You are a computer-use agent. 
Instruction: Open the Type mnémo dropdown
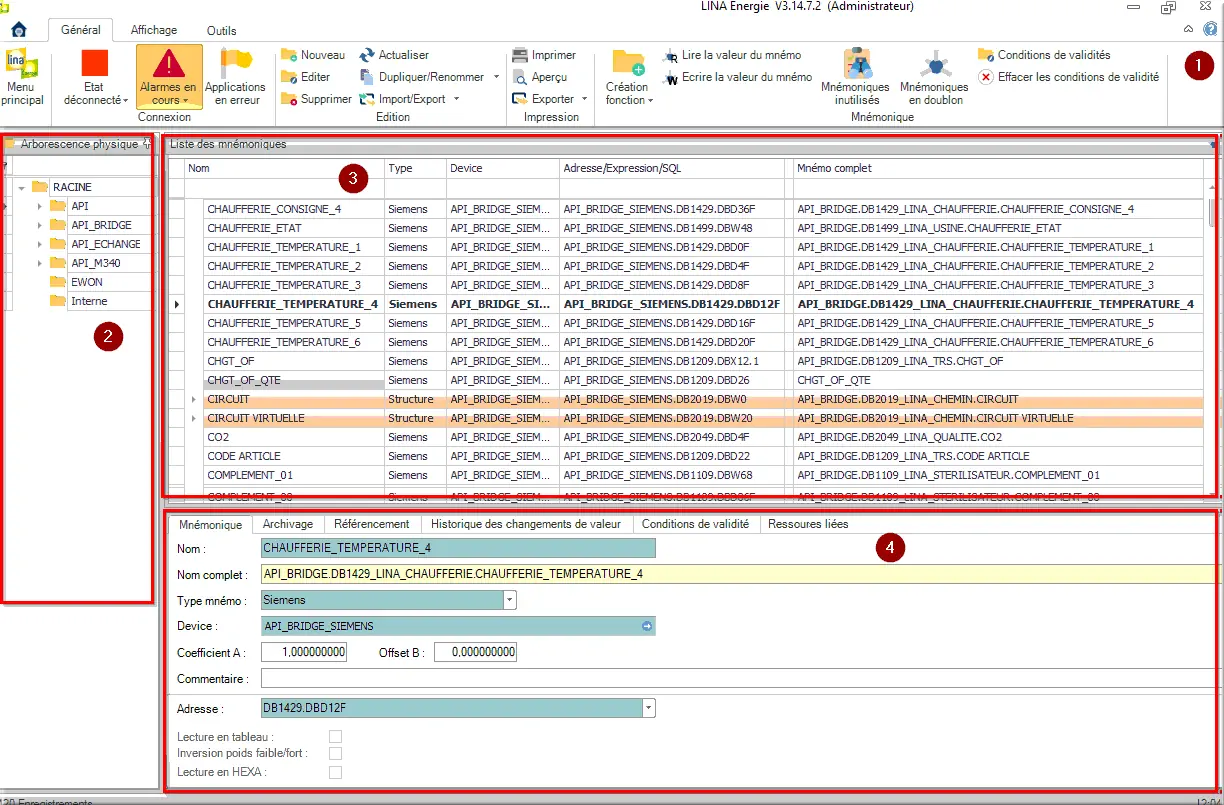tap(510, 600)
